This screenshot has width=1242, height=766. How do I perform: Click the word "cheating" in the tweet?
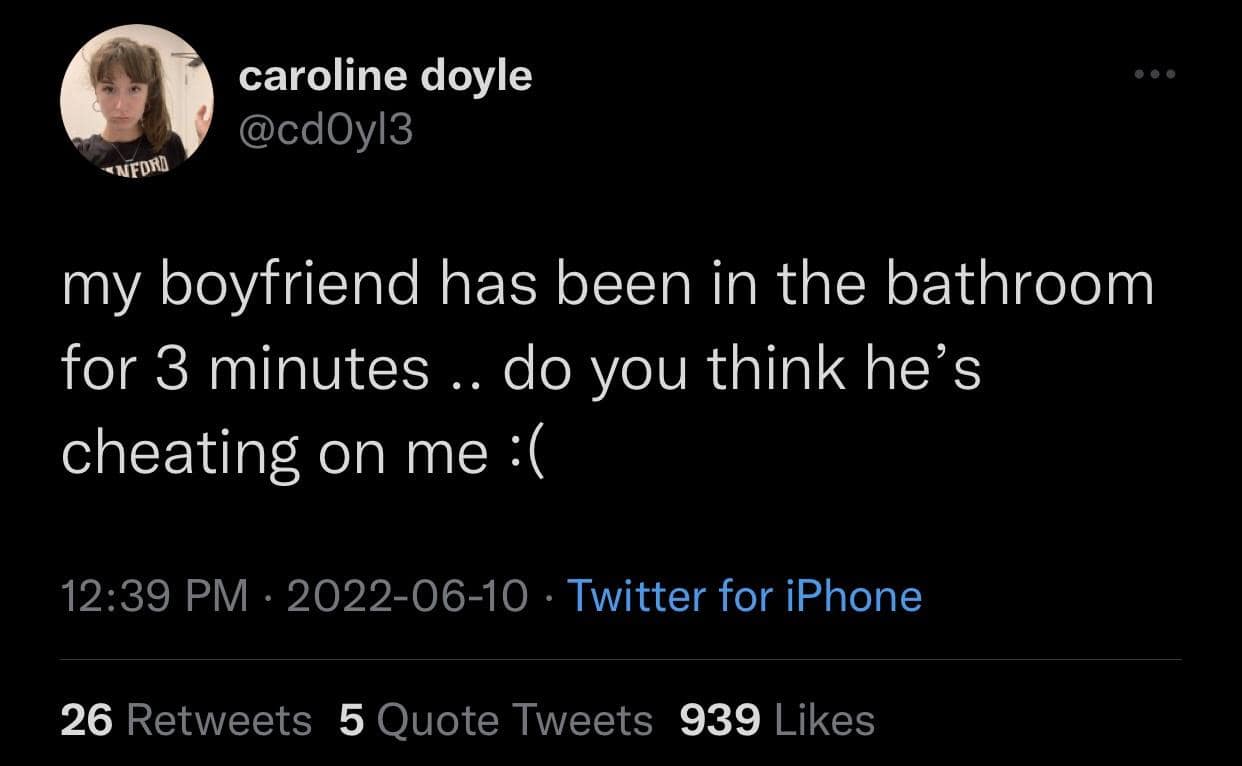(180, 453)
